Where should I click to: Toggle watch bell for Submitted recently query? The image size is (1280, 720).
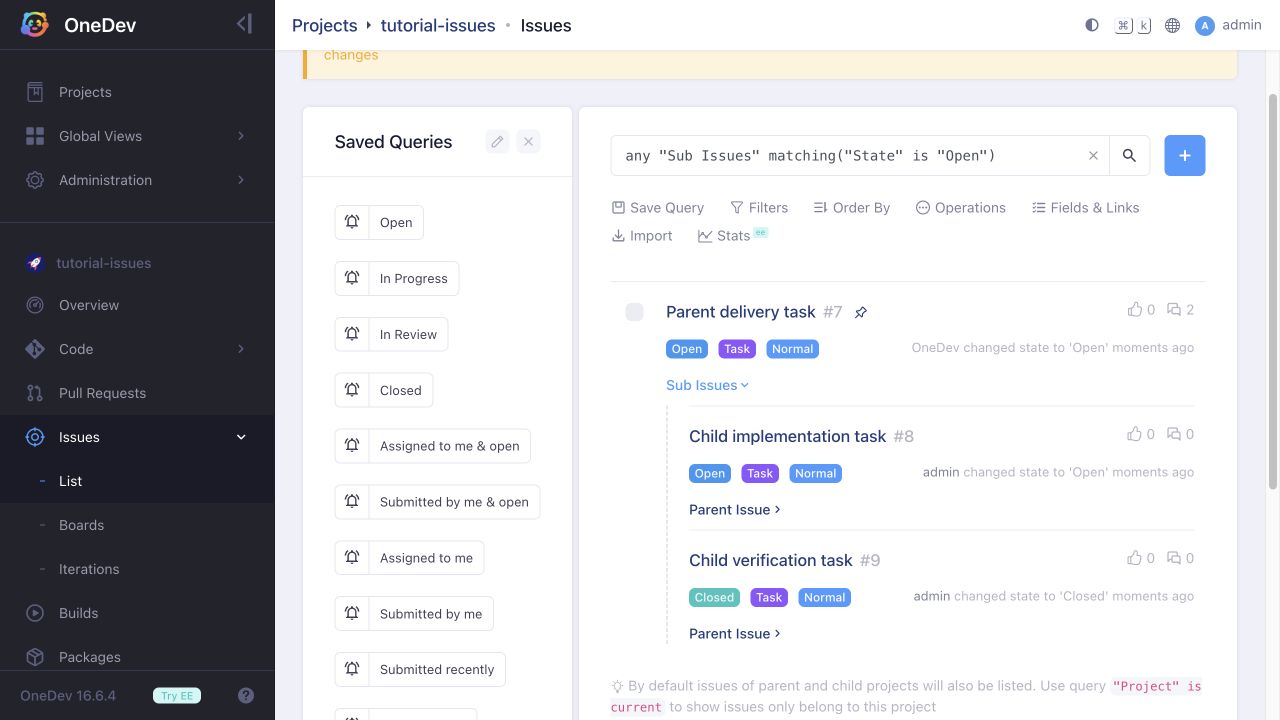tap(352, 670)
